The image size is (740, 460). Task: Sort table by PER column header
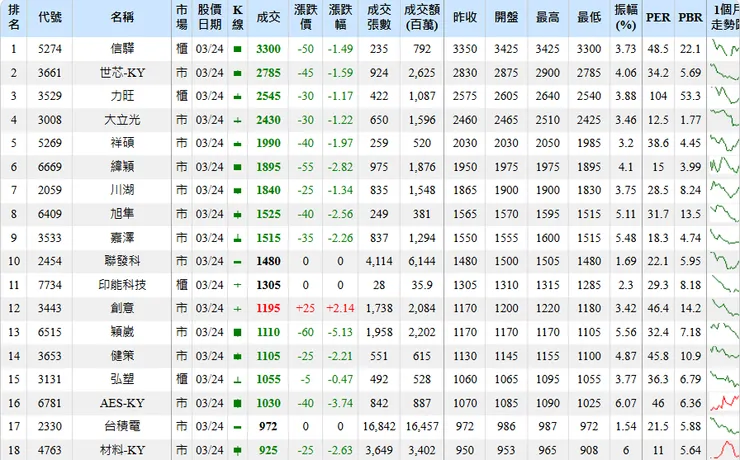(658, 17)
